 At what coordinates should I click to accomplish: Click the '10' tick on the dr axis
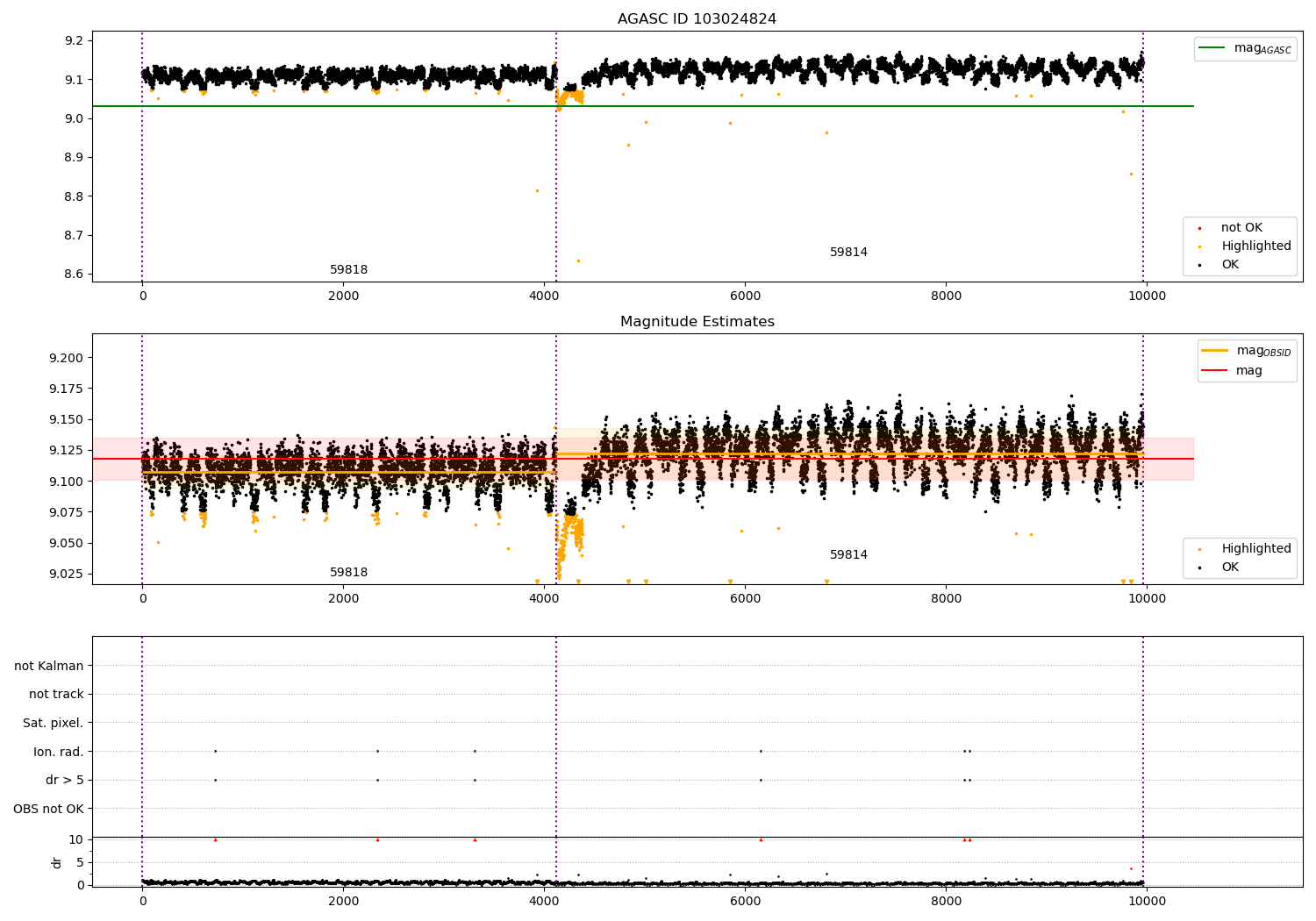click(x=76, y=840)
